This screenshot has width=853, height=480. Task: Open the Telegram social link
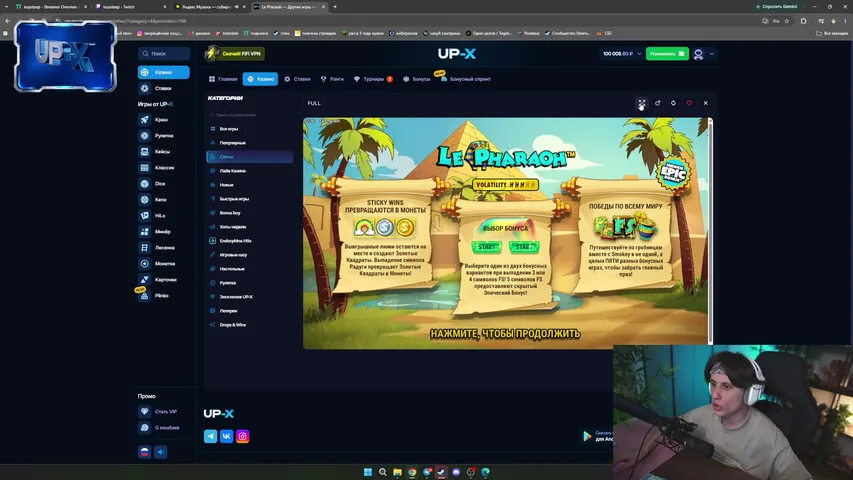pos(211,436)
